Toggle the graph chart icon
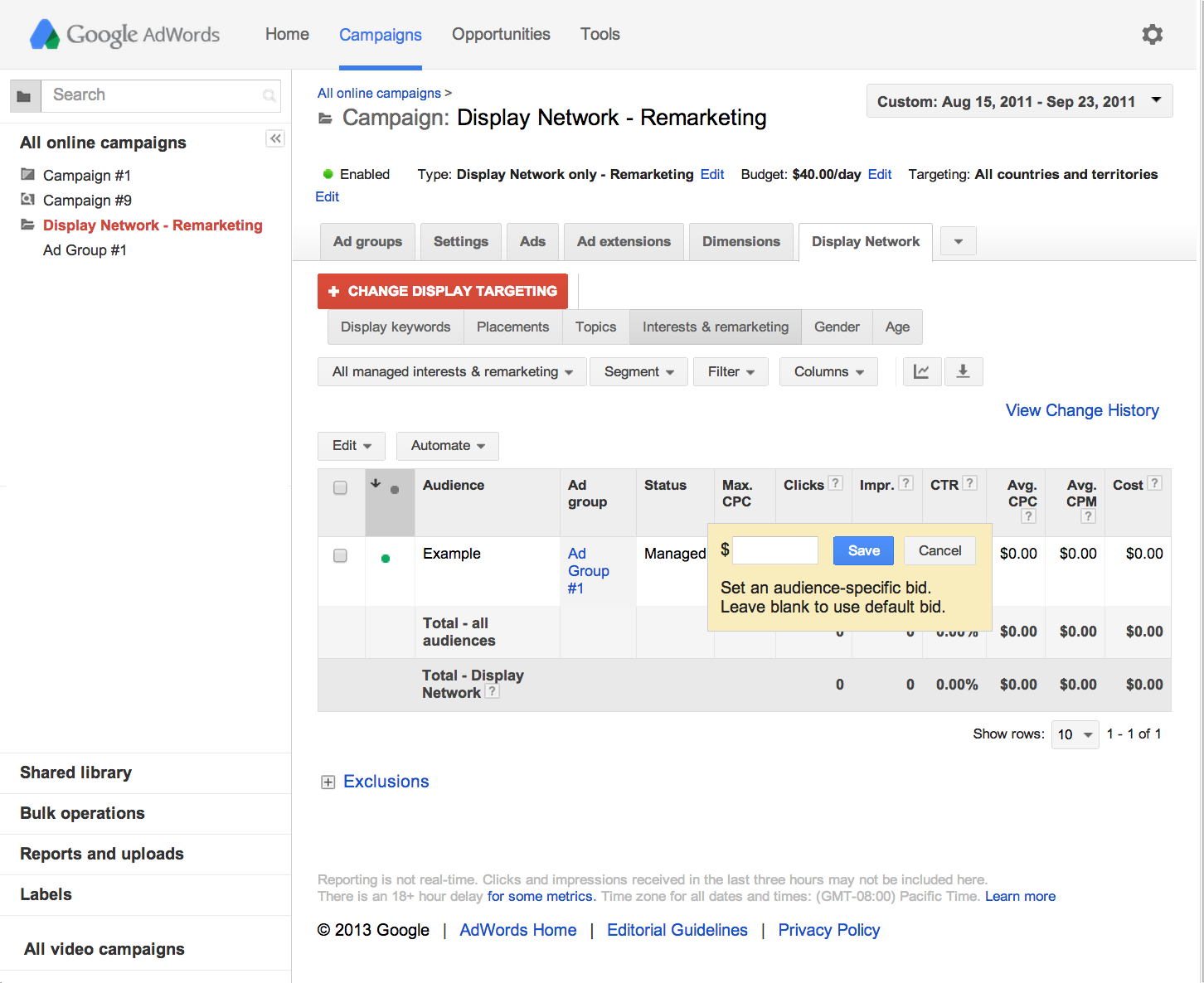1204x983 pixels. pos(921,371)
